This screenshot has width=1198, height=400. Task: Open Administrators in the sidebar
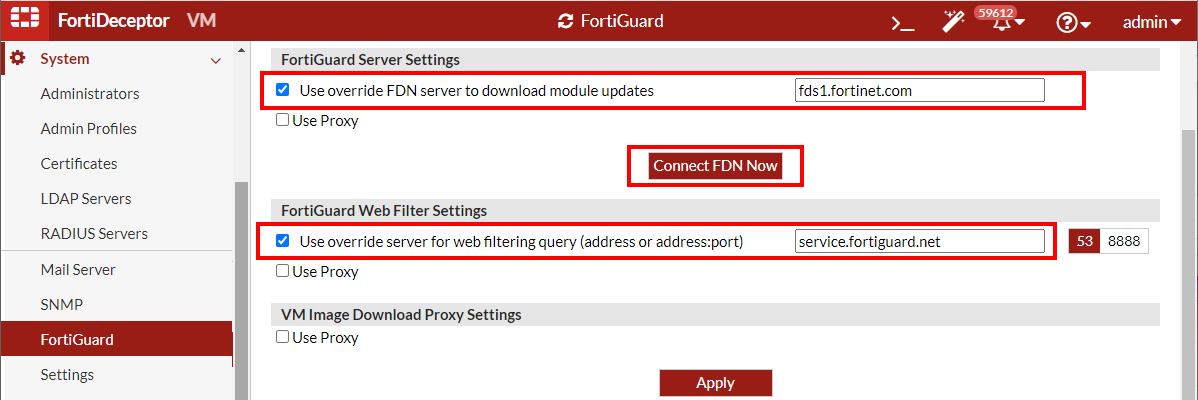click(90, 94)
